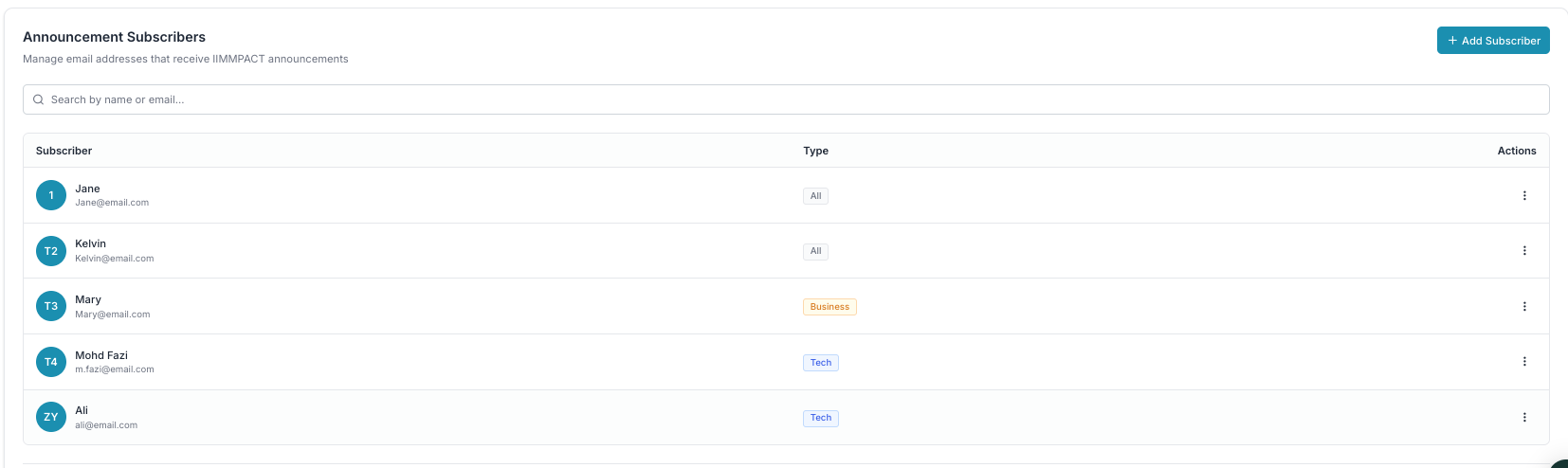This screenshot has width=1568, height=468.
Task: Click the email m.fazi@email.com
Action: [115, 369]
